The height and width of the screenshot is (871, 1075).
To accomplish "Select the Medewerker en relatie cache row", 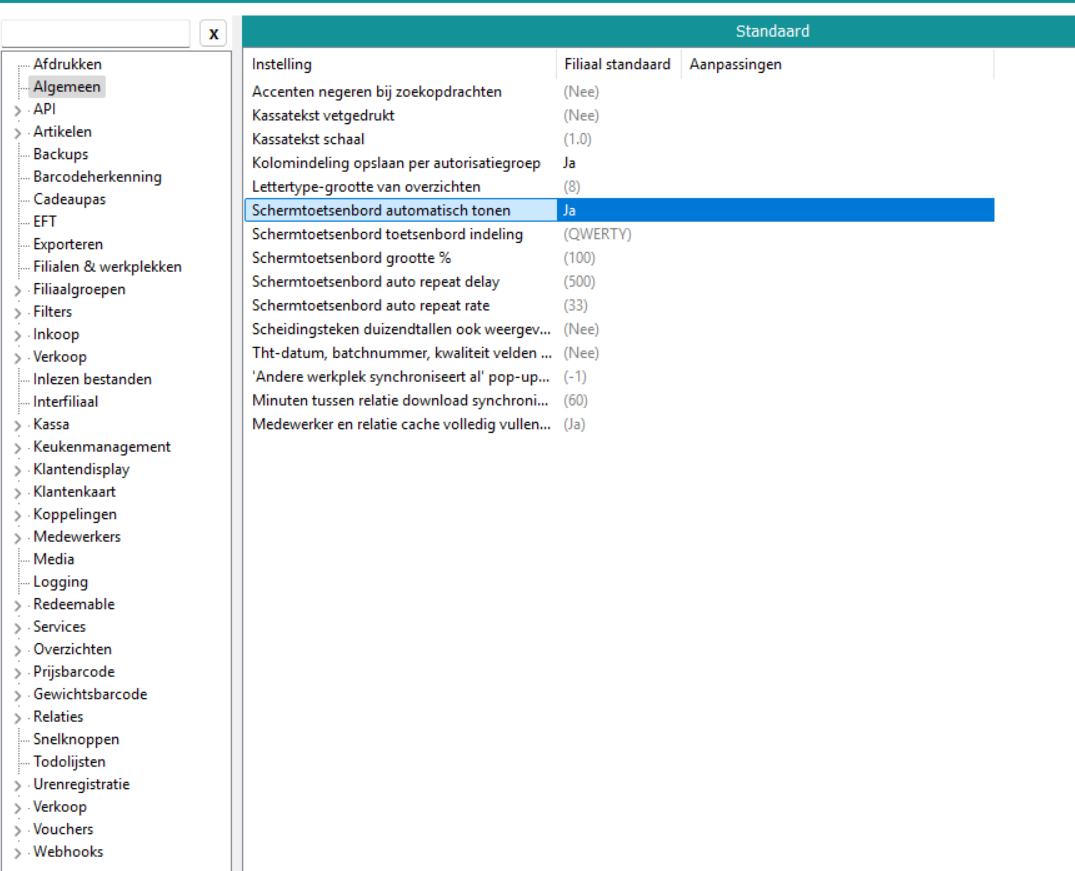I will tap(400, 424).
